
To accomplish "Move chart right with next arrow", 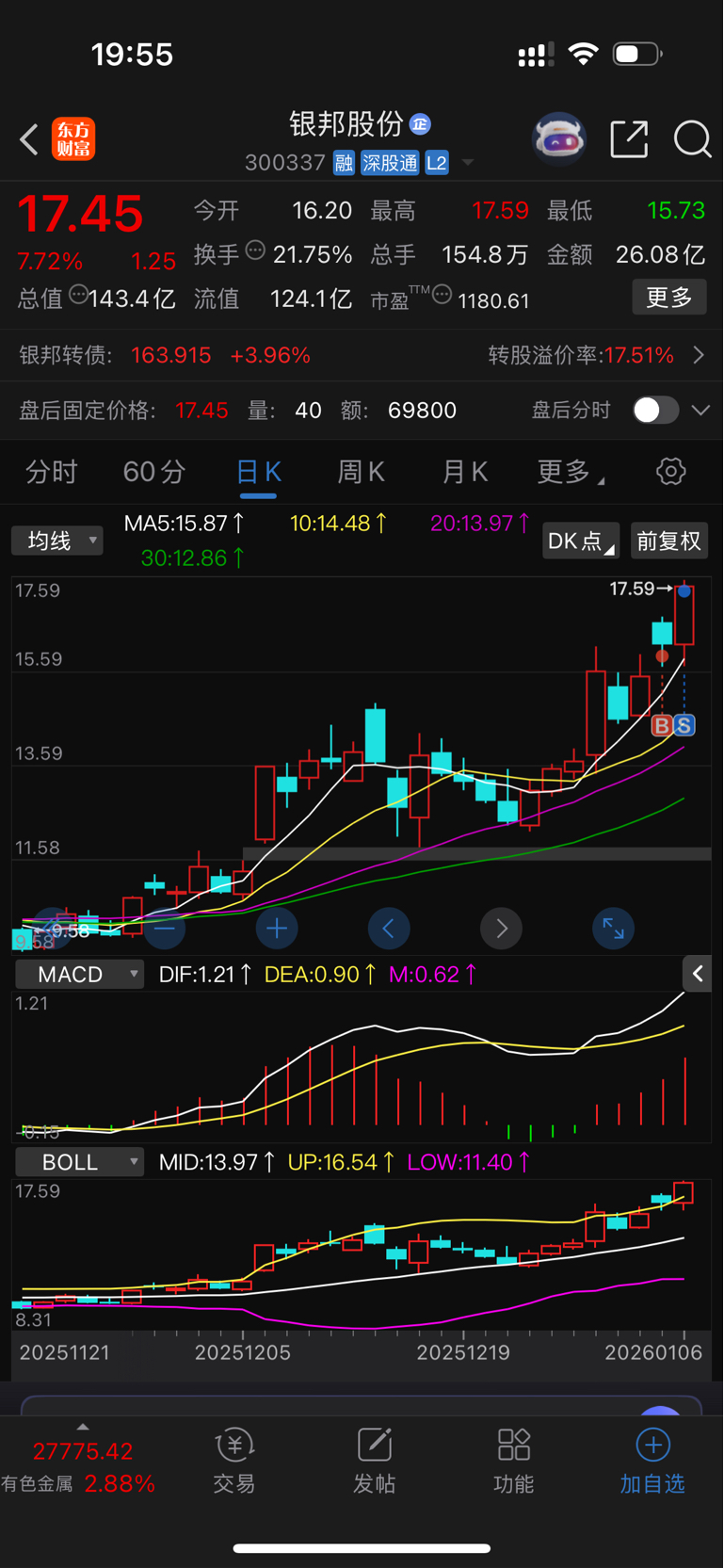I will [501, 929].
